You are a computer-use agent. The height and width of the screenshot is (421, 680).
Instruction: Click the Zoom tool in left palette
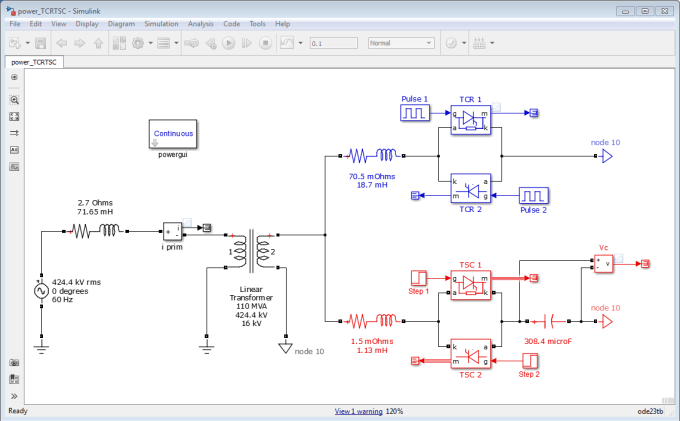14,100
